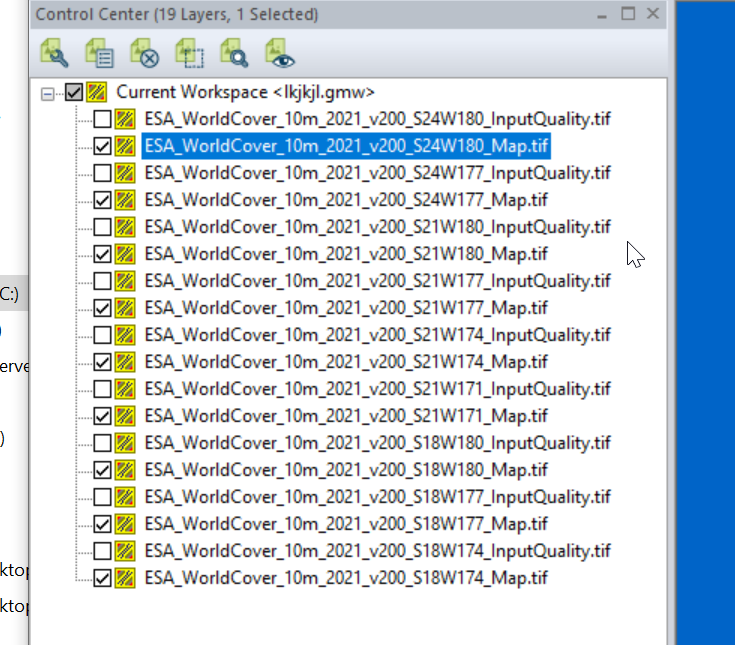
Task: Toggle layer visibility with the eye toolbar icon
Action: pos(279,53)
